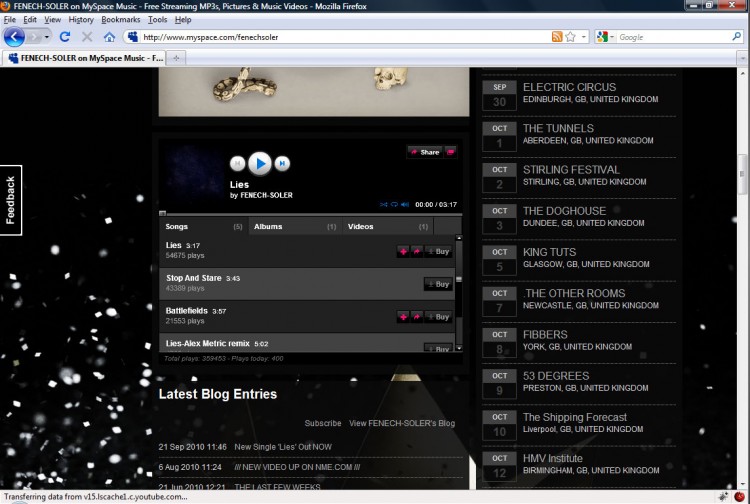Subscribe to the blog
This screenshot has height=504, width=750.
point(323,423)
